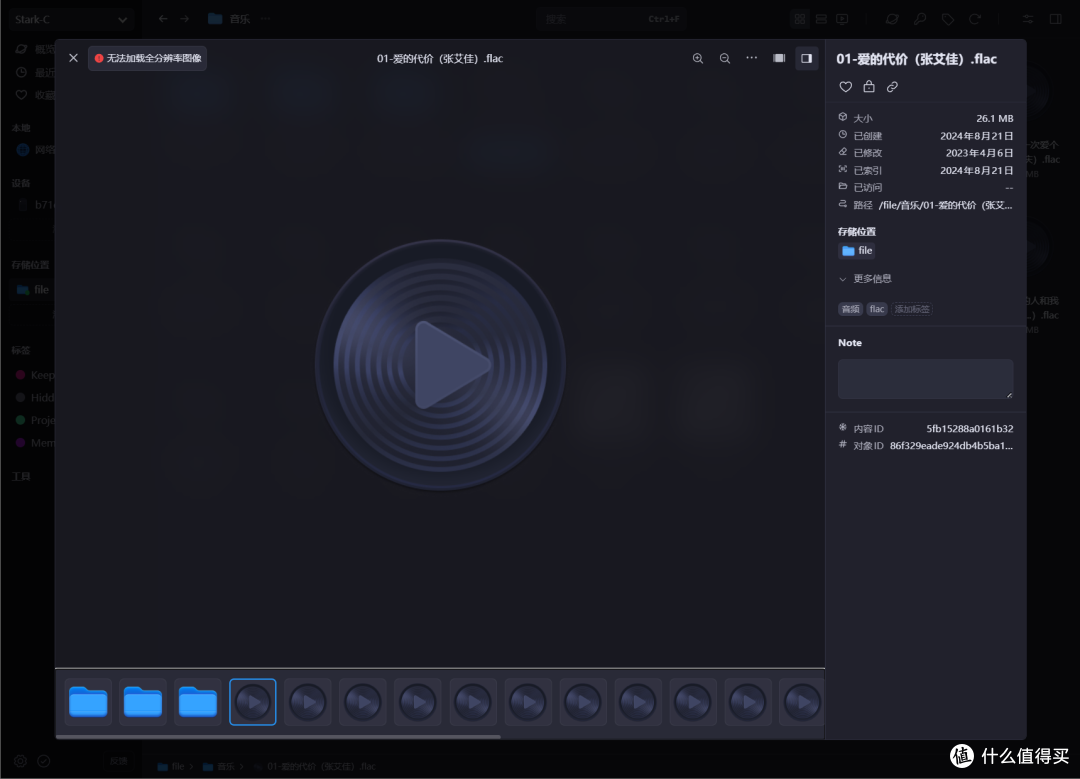The width and height of the screenshot is (1080, 779).
Task: Switch to list view in top bar
Action: [x=821, y=19]
